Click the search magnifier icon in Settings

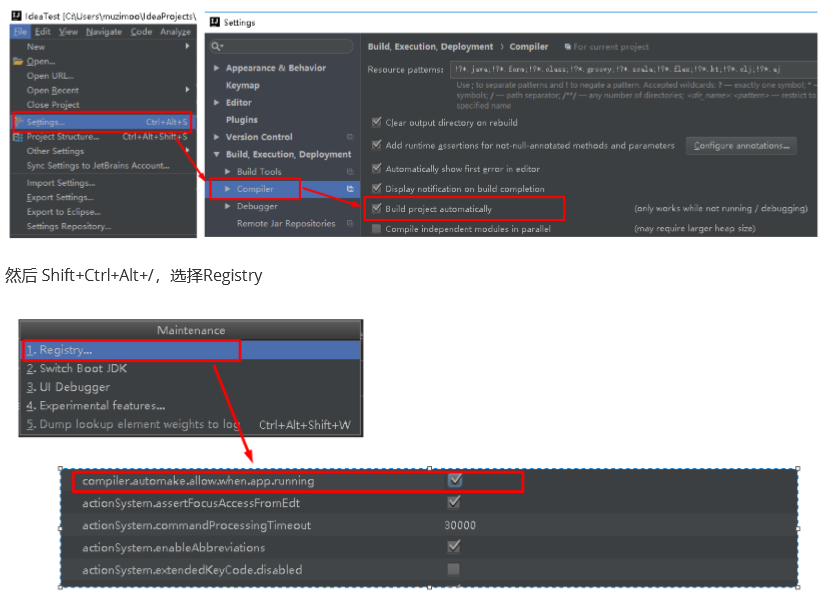[x=216, y=47]
